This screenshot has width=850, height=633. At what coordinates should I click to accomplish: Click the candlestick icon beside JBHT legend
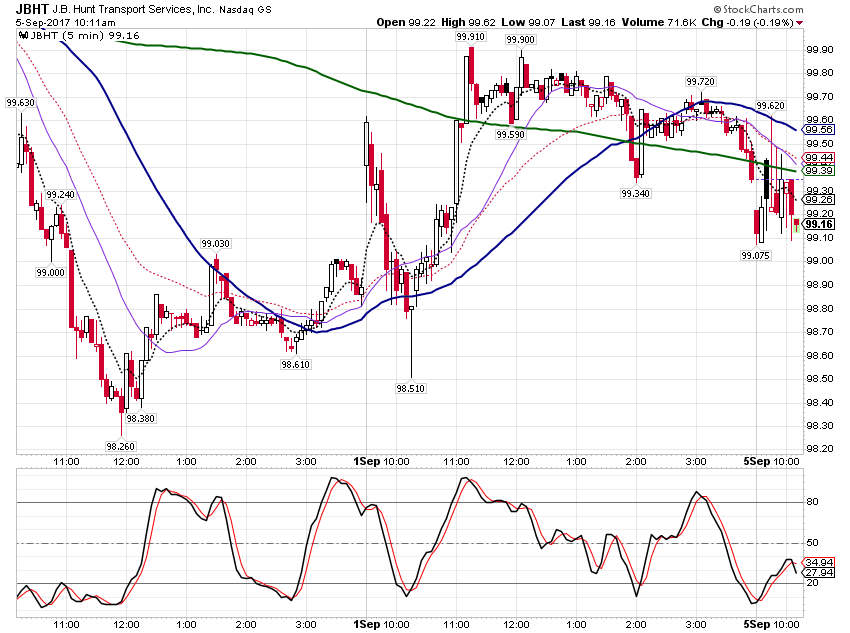tap(23, 36)
